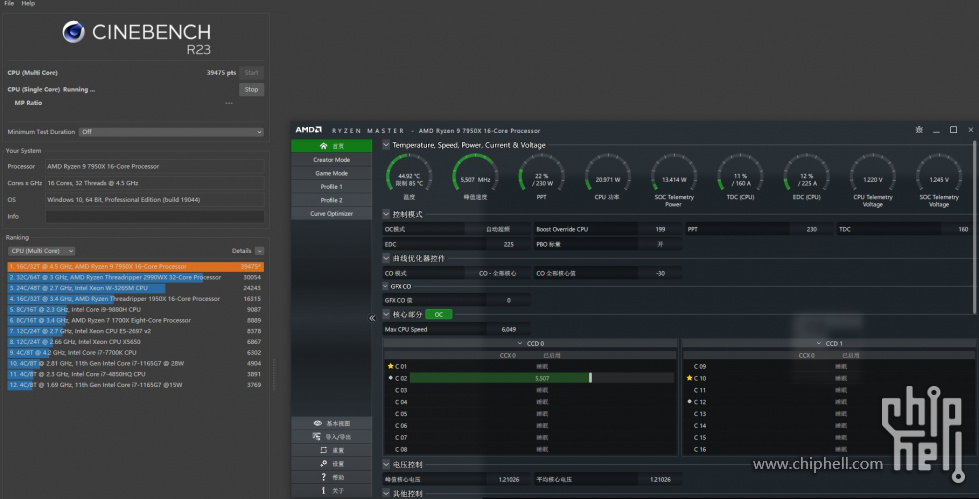Collapse the 核心部分 section chevron
This screenshot has height=499, width=979.
point(386,314)
